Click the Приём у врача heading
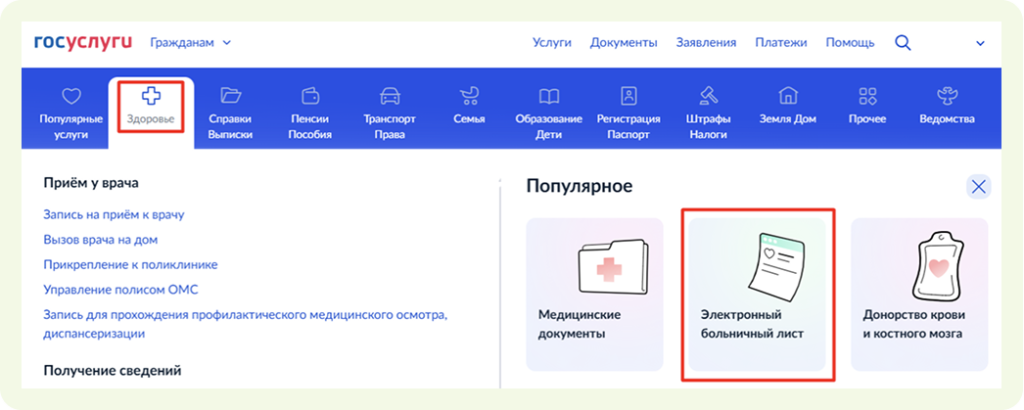Screen dimensions: 1024x410 pyautogui.click(x=91, y=183)
